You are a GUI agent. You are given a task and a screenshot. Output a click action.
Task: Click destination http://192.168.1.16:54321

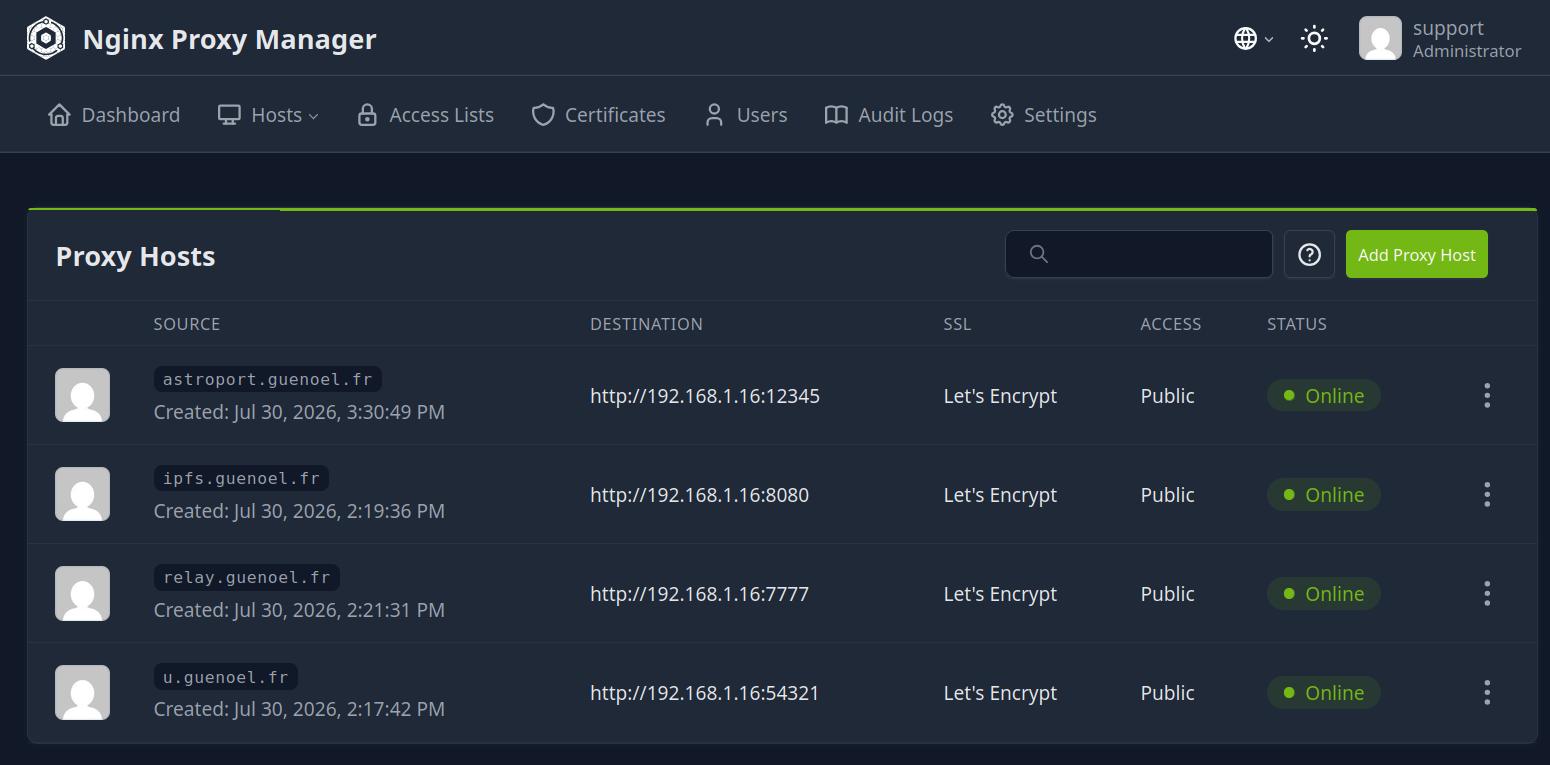(704, 693)
